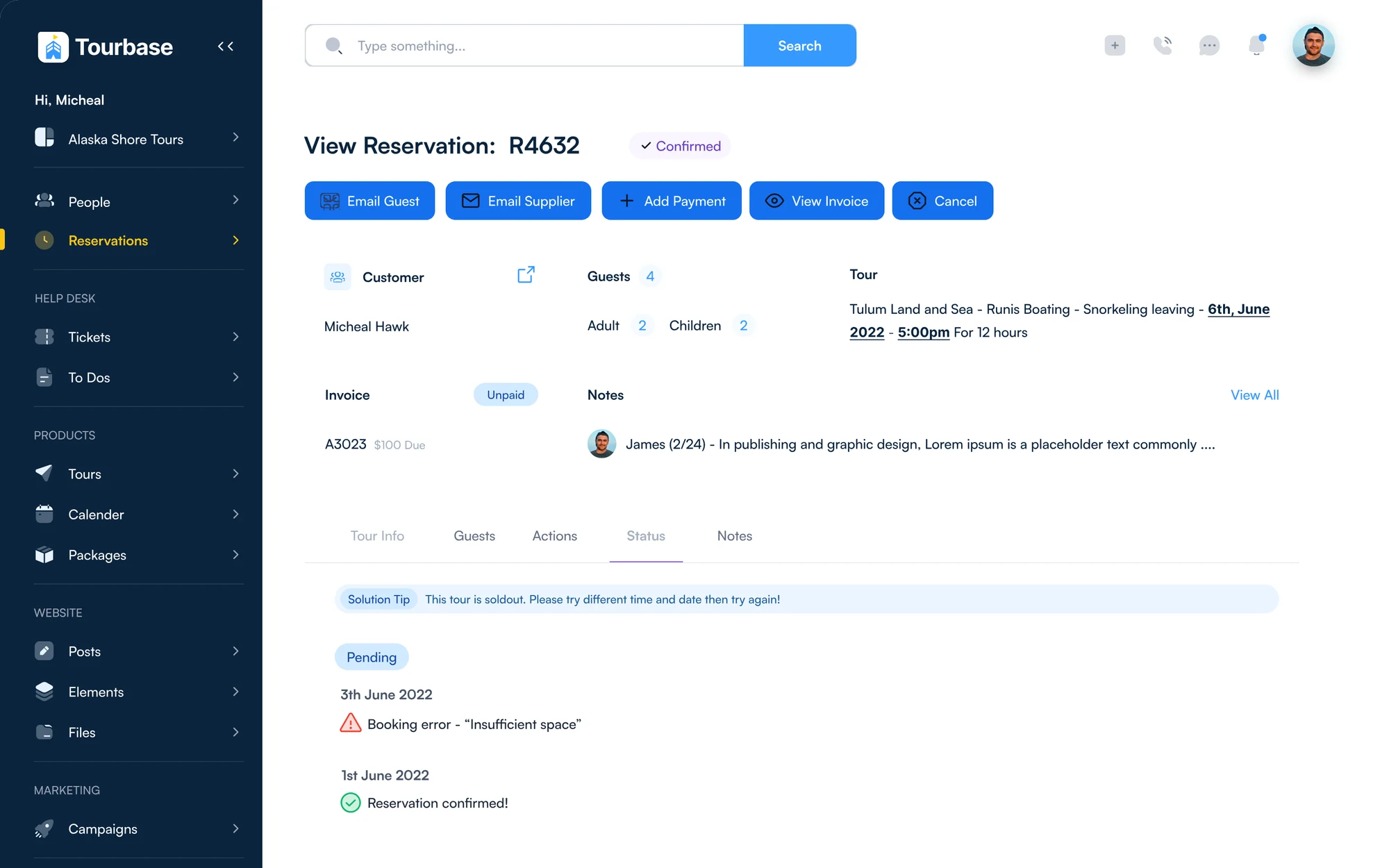Screen dimensions: 1389x868
Task: Click the Email Supplier button
Action: pyautogui.click(x=518, y=201)
